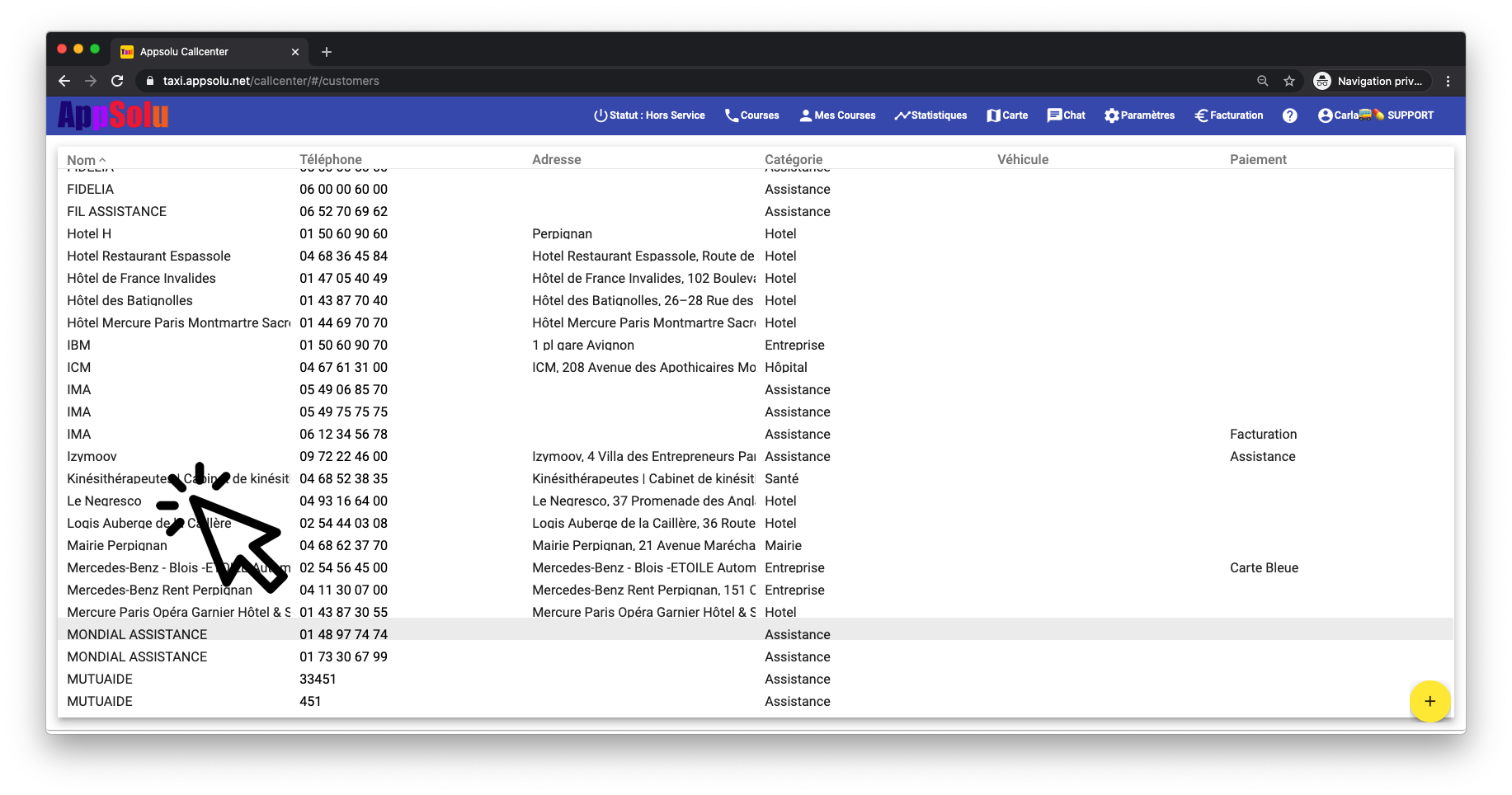1512x795 pixels.
Task: Select the Appsolu Callcenter browser tab
Action: [x=210, y=51]
